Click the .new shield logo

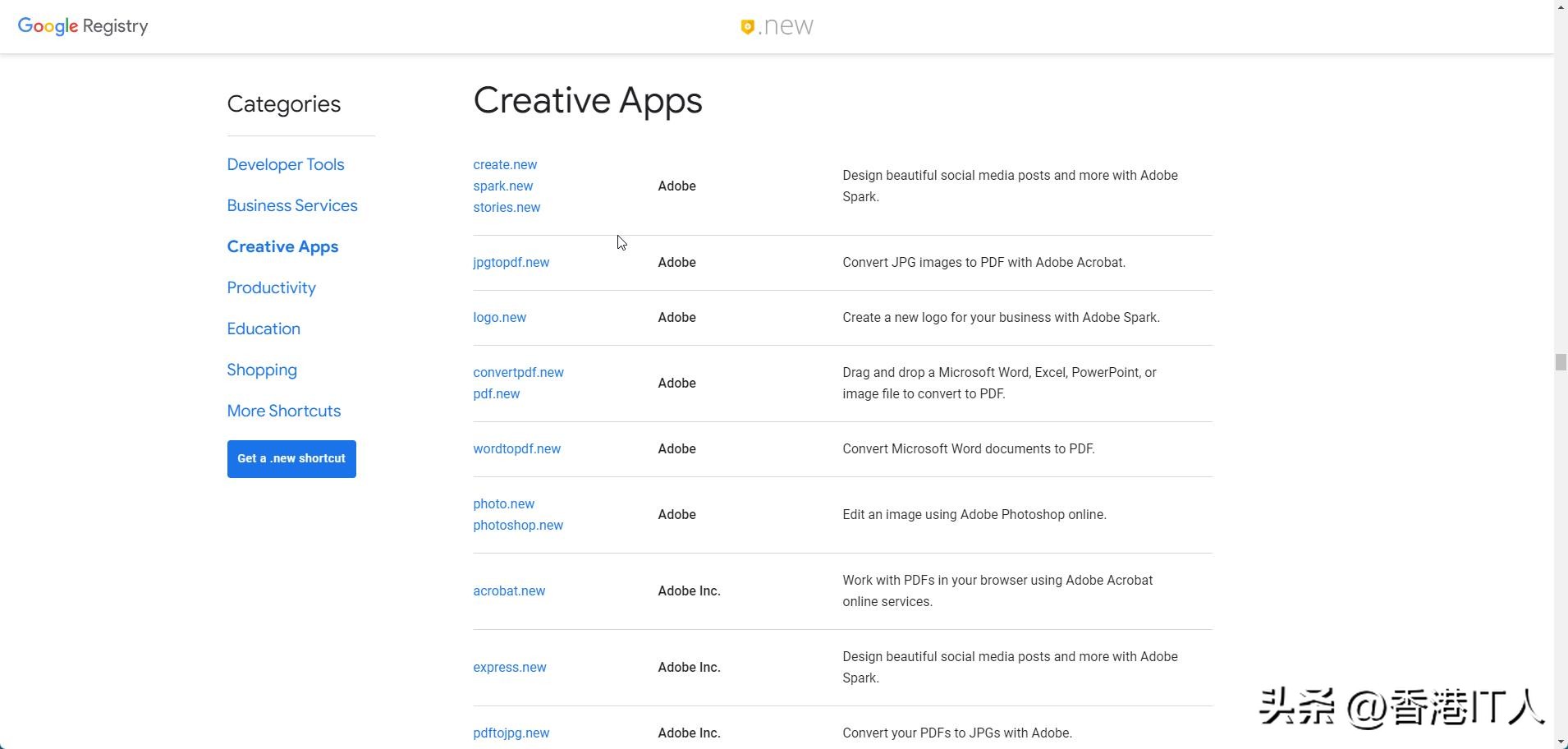click(776, 26)
